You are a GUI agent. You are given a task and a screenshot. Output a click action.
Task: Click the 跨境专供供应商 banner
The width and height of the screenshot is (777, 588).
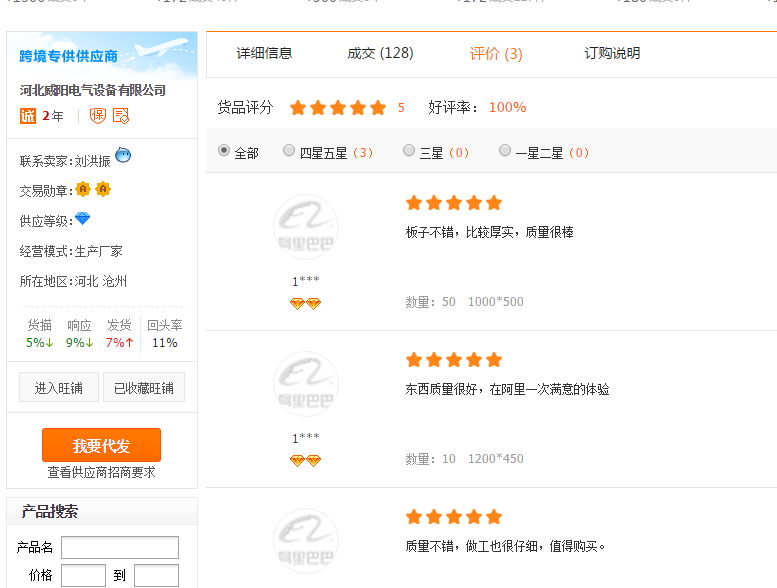click(x=102, y=56)
